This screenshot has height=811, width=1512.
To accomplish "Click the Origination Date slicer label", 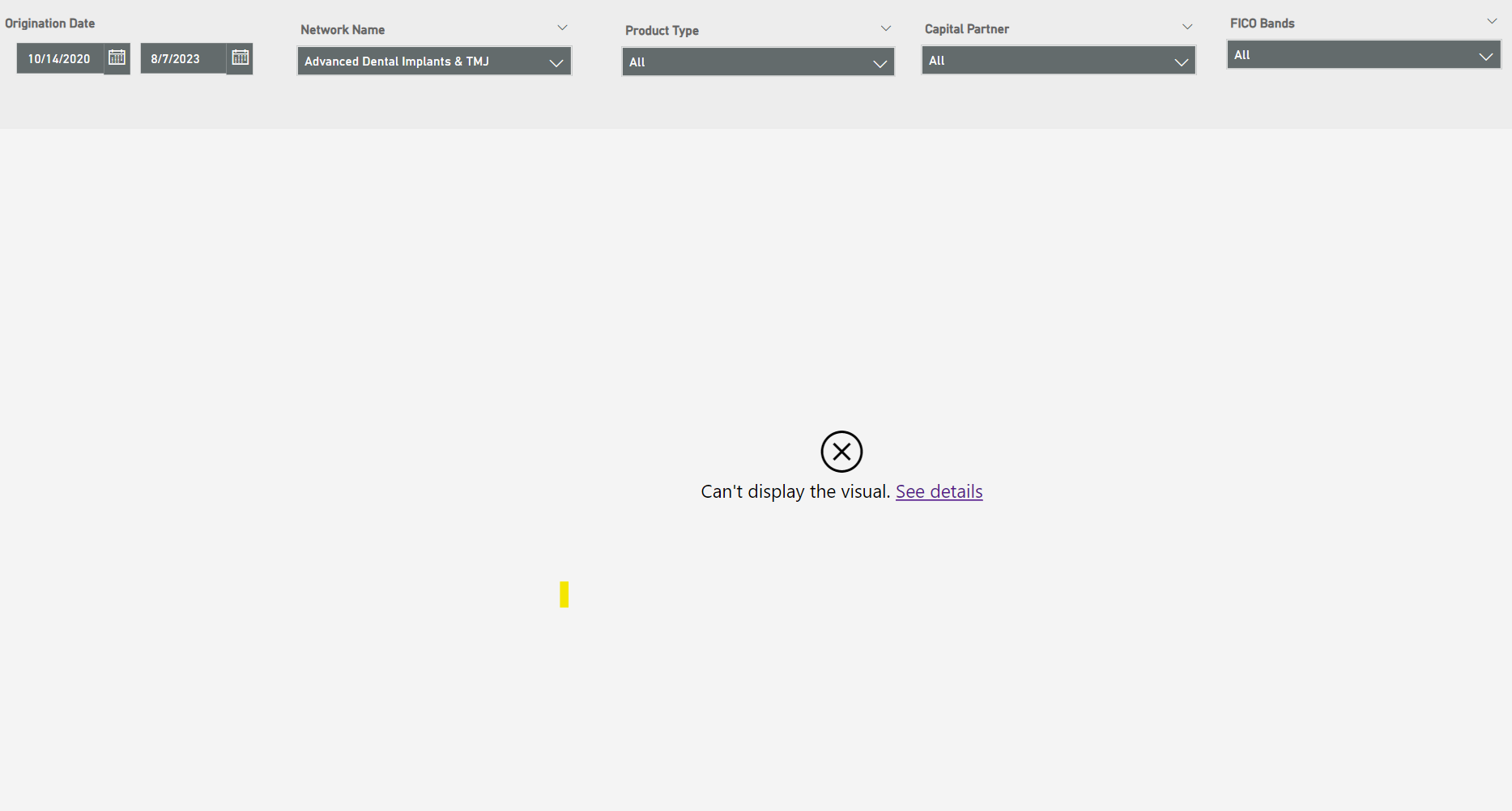I will click(50, 23).
